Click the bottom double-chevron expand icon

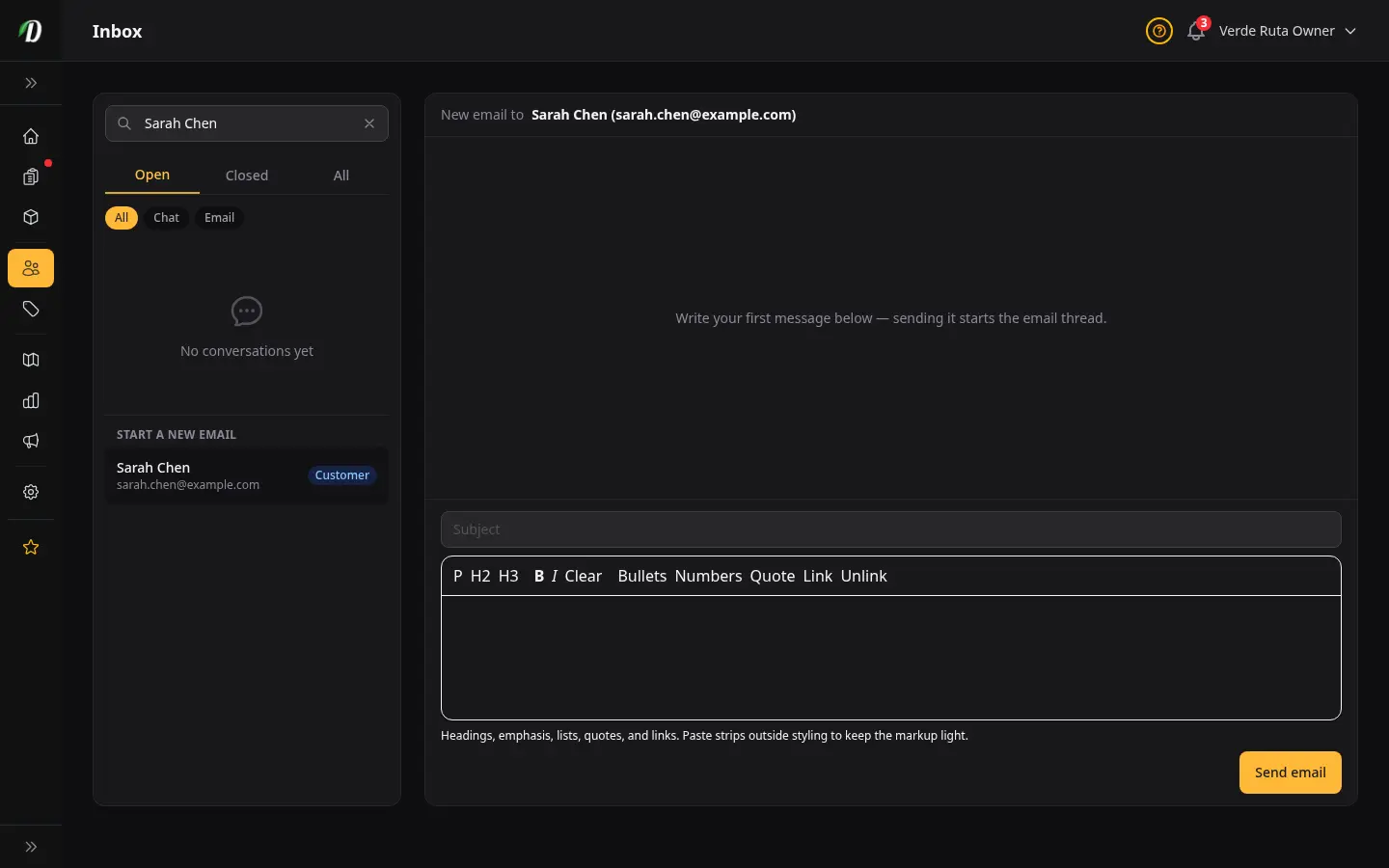click(31, 847)
